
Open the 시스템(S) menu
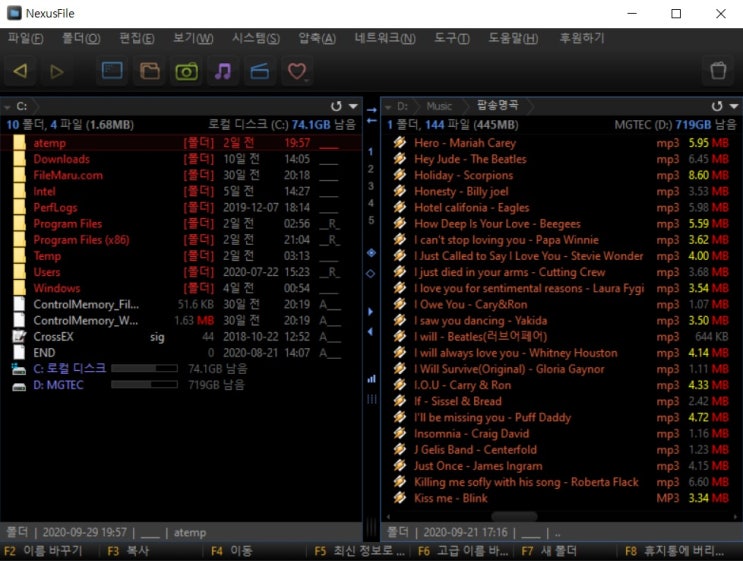click(x=255, y=38)
